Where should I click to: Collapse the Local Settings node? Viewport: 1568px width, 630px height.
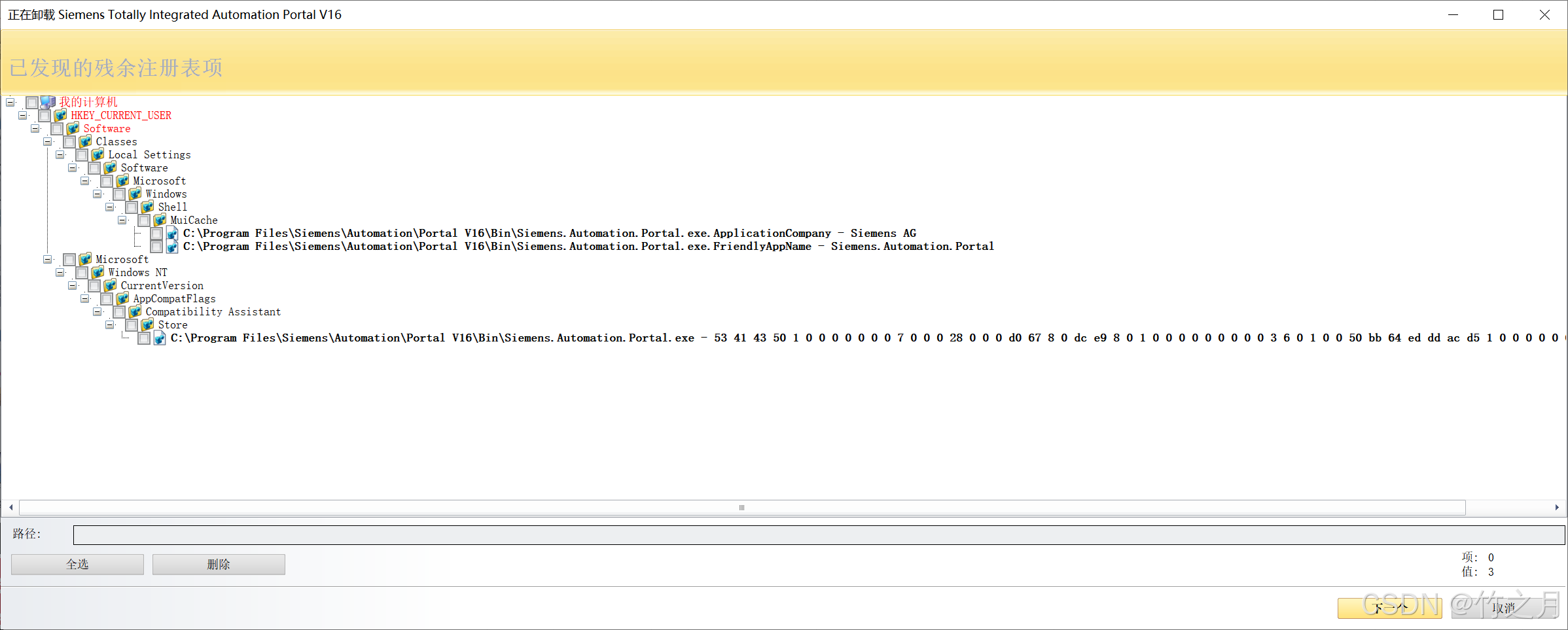coord(60,154)
